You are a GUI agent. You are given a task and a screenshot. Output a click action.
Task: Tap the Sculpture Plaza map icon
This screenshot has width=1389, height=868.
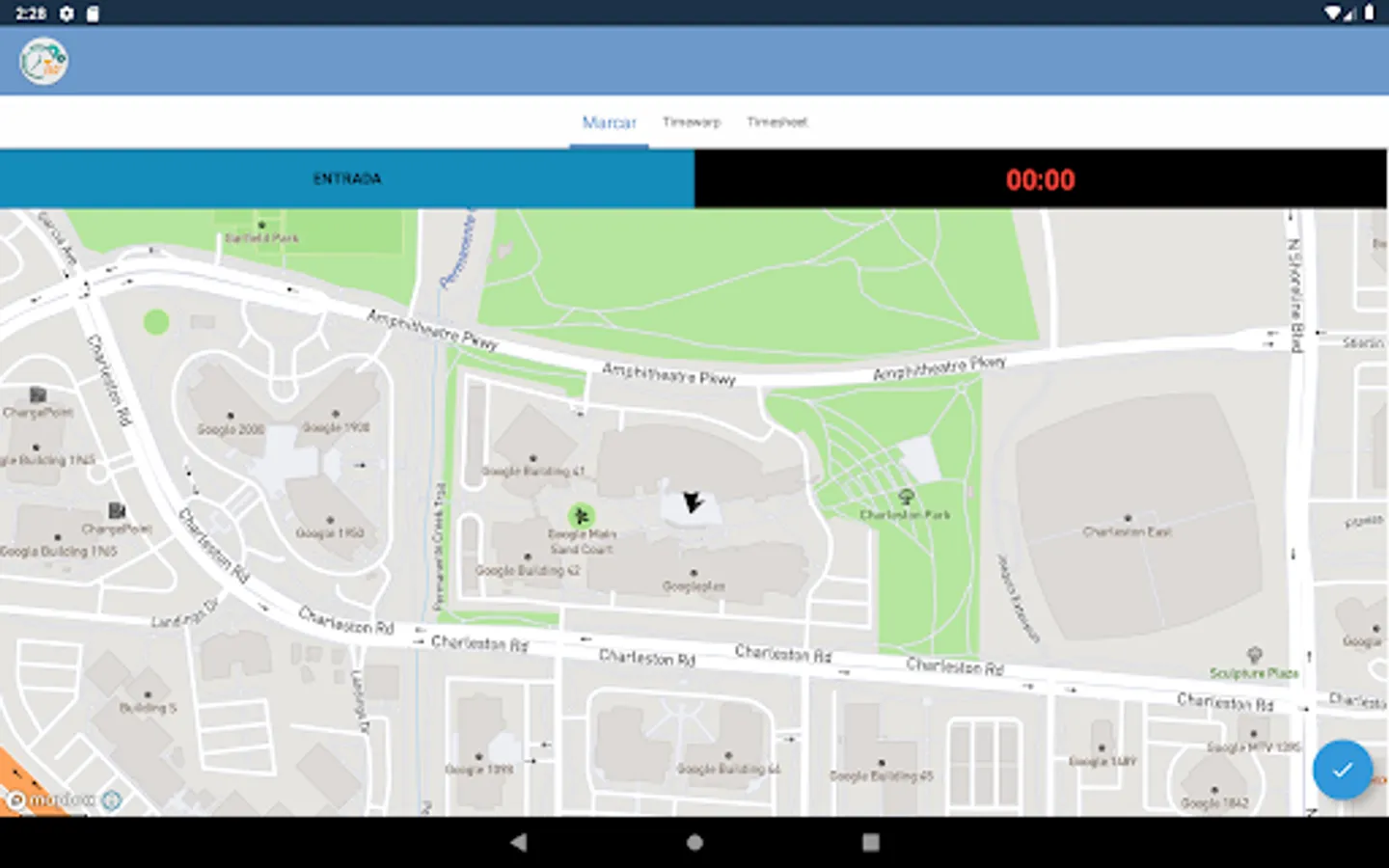tap(1255, 656)
